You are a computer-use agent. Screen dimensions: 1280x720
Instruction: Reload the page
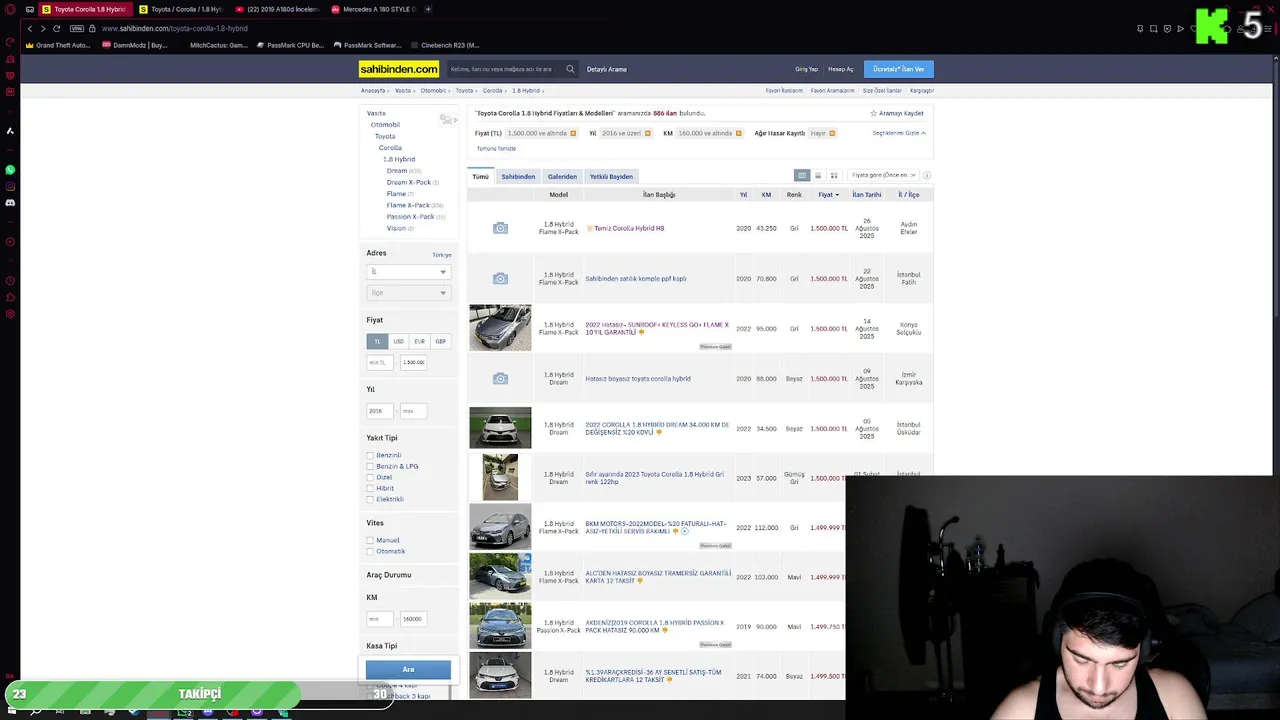[x=56, y=28]
